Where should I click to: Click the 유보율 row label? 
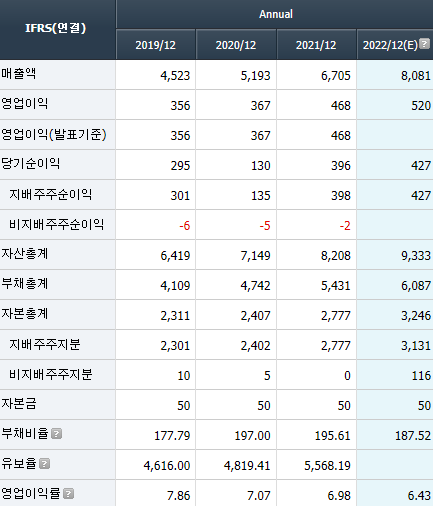click(x=19, y=463)
